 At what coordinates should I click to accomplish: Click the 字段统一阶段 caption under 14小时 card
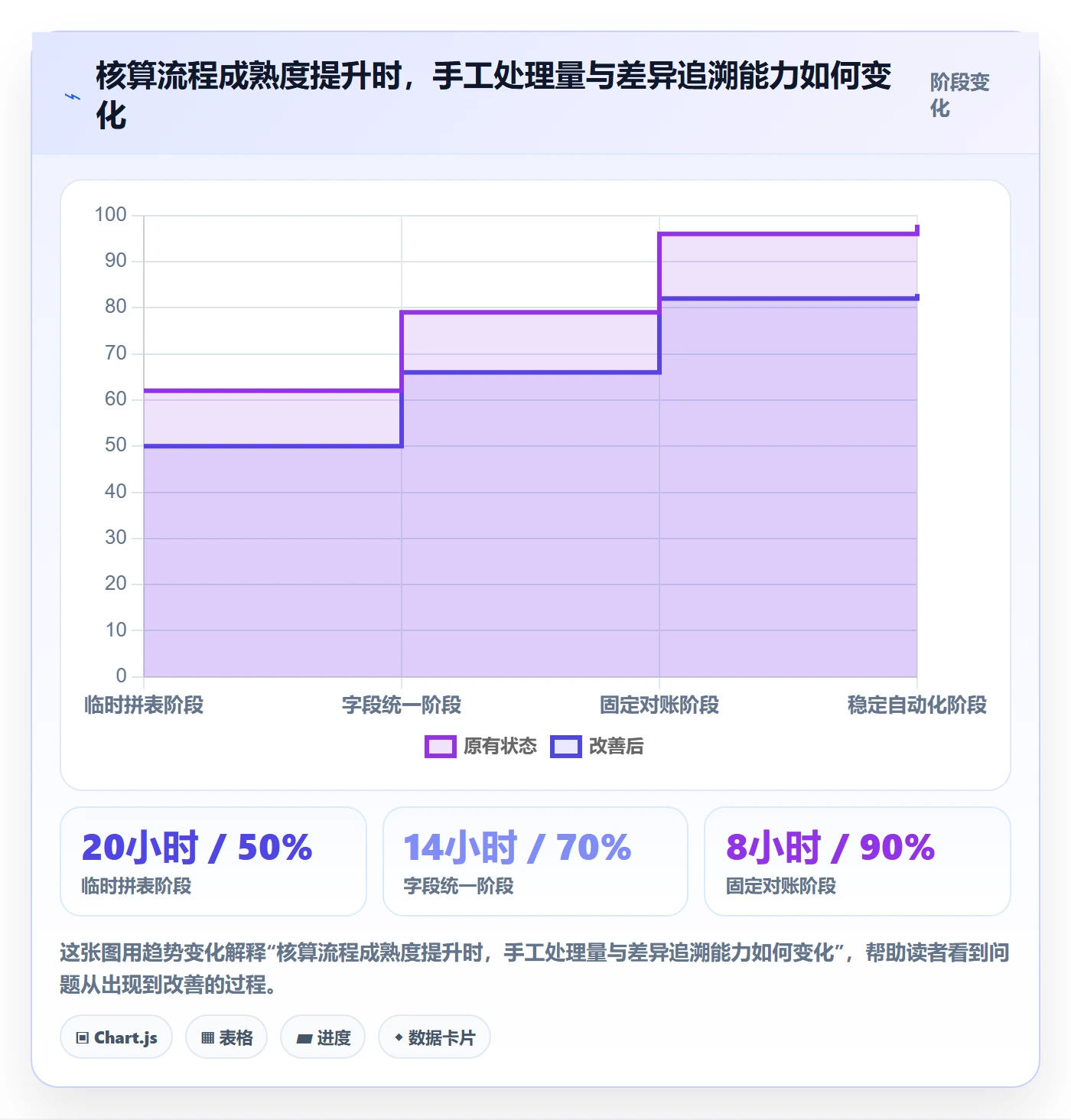click(x=458, y=886)
